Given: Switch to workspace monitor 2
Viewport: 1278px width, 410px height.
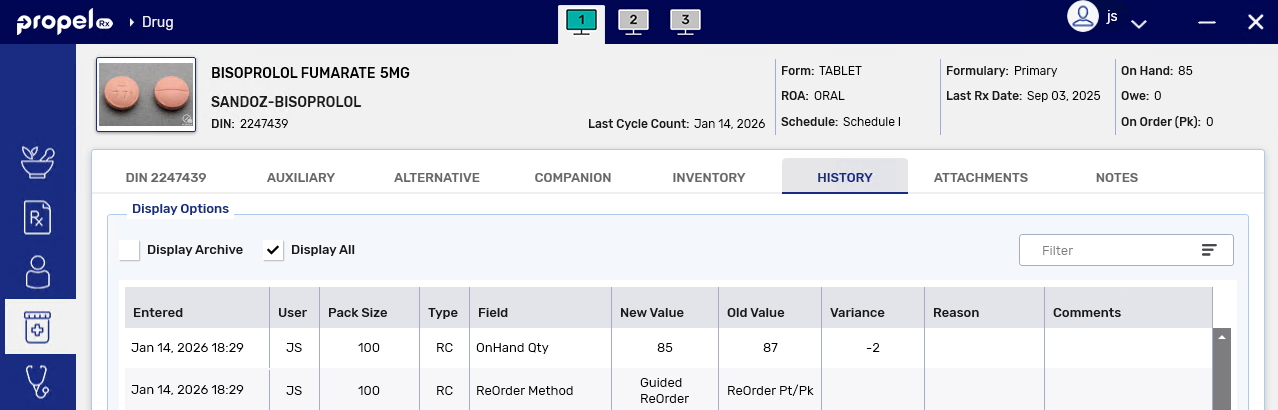Looking at the screenshot, I should tap(632, 21).
